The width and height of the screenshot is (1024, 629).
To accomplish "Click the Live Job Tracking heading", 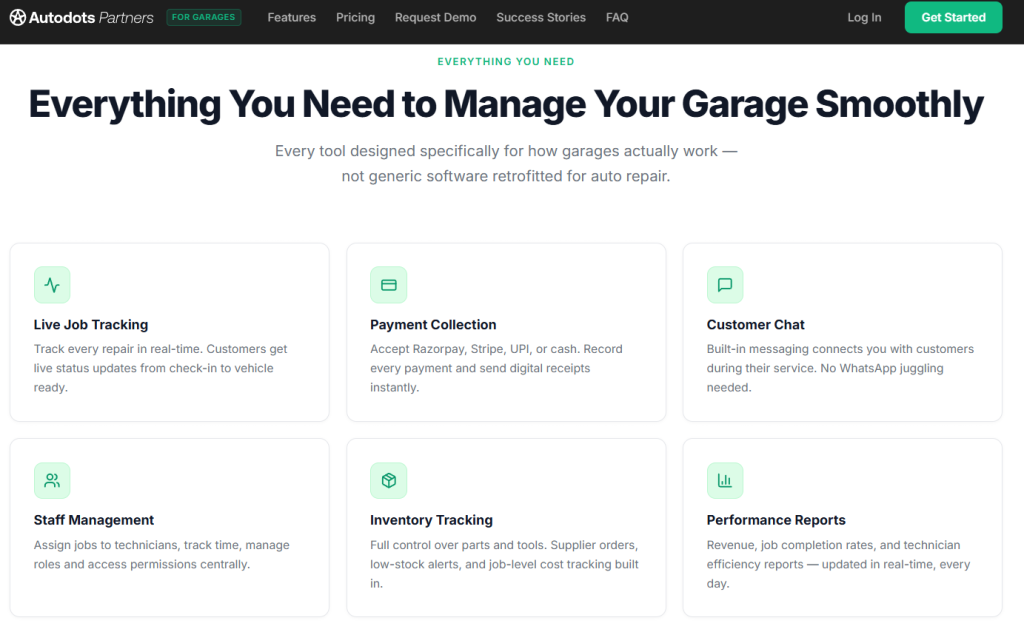I will click(x=91, y=324).
